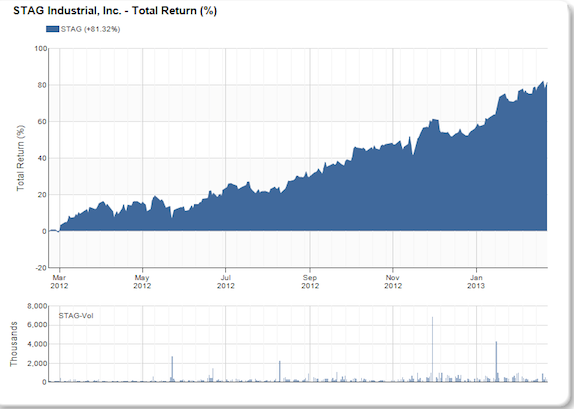Screen dimensions: 574x409
Task: Click the 2,000 volume axis tick
Action: click(37, 363)
